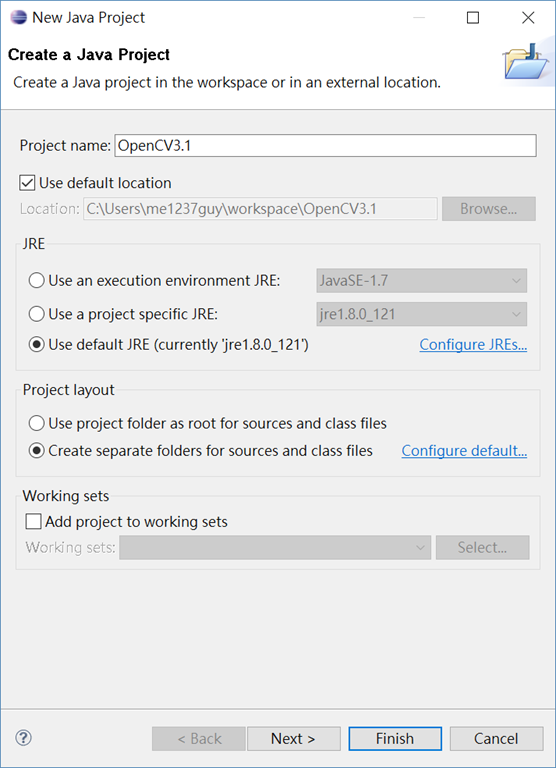The width and height of the screenshot is (556, 768).
Task: Minimize the dialog window
Action: point(419,18)
